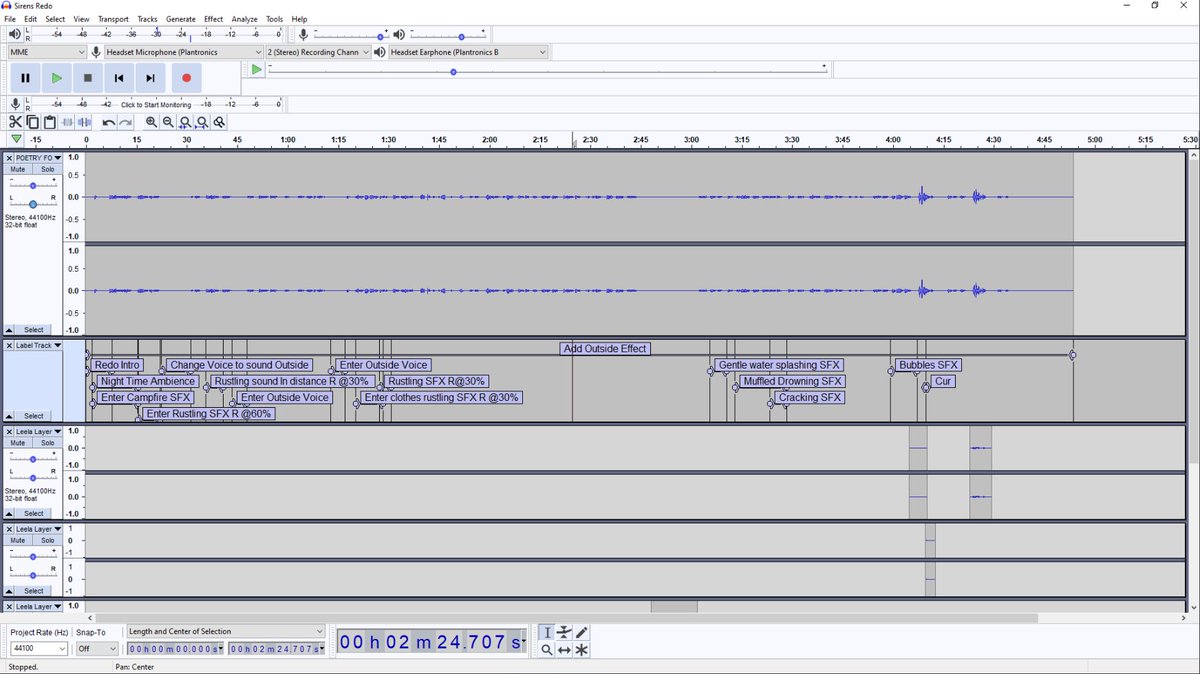Image resolution: width=1200 pixels, height=674 pixels.
Task: Select the Time Shift tool
Action: point(564,650)
